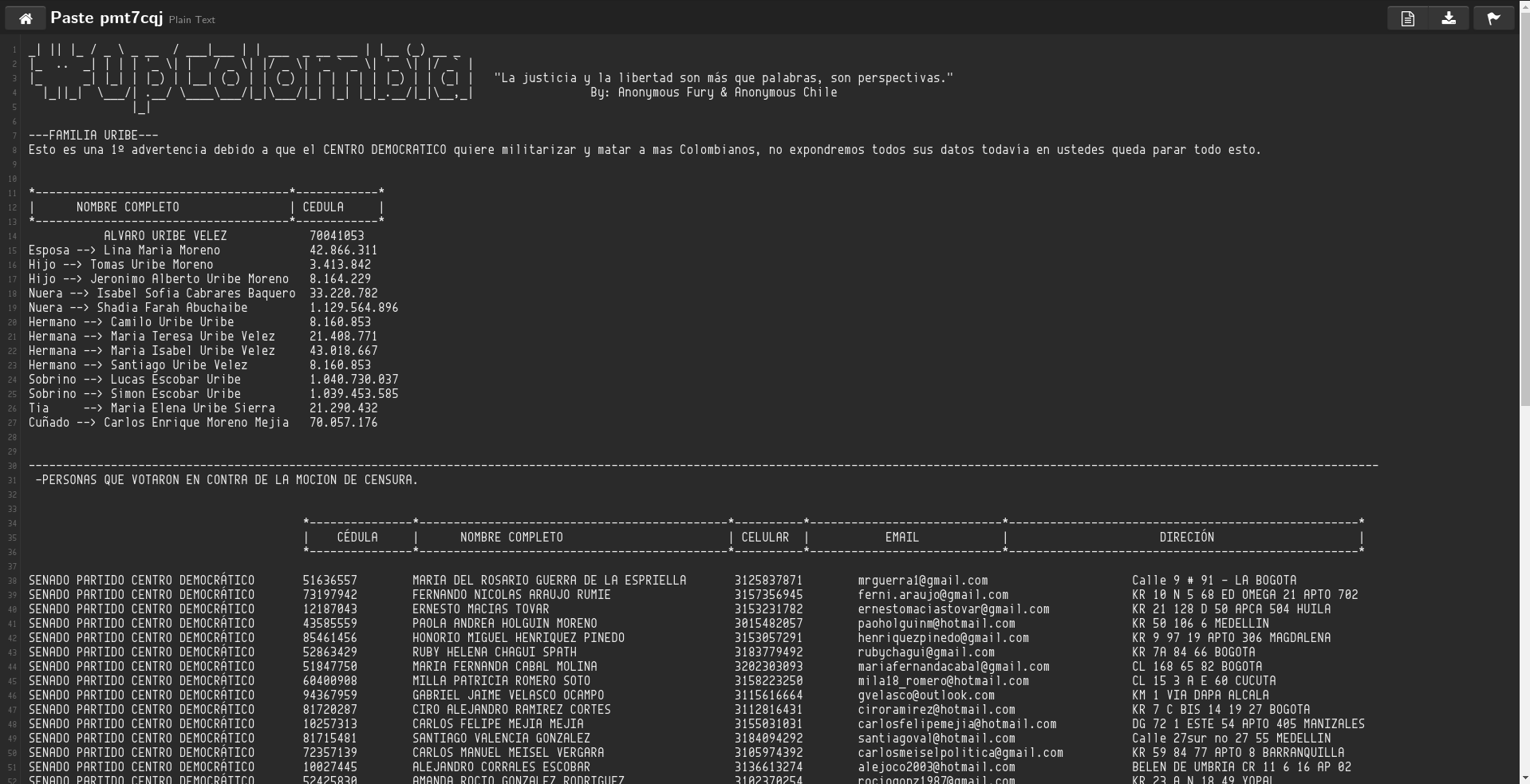Report this paste with the flag icon

click(1493, 18)
